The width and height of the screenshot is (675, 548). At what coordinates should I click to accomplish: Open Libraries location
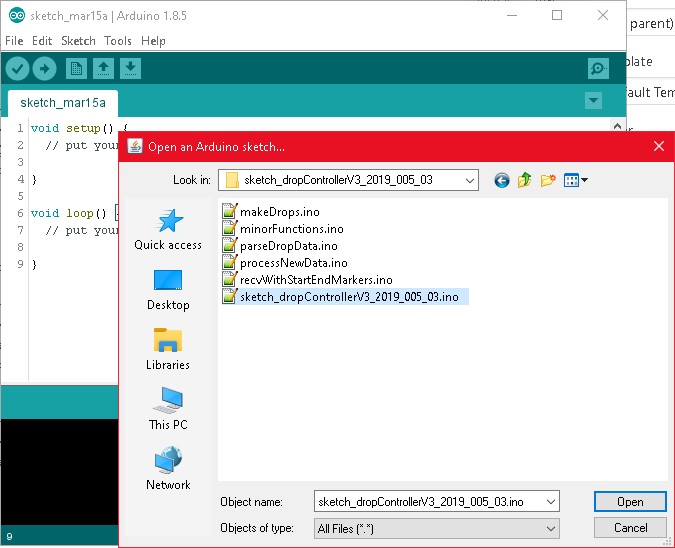click(x=168, y=349)
